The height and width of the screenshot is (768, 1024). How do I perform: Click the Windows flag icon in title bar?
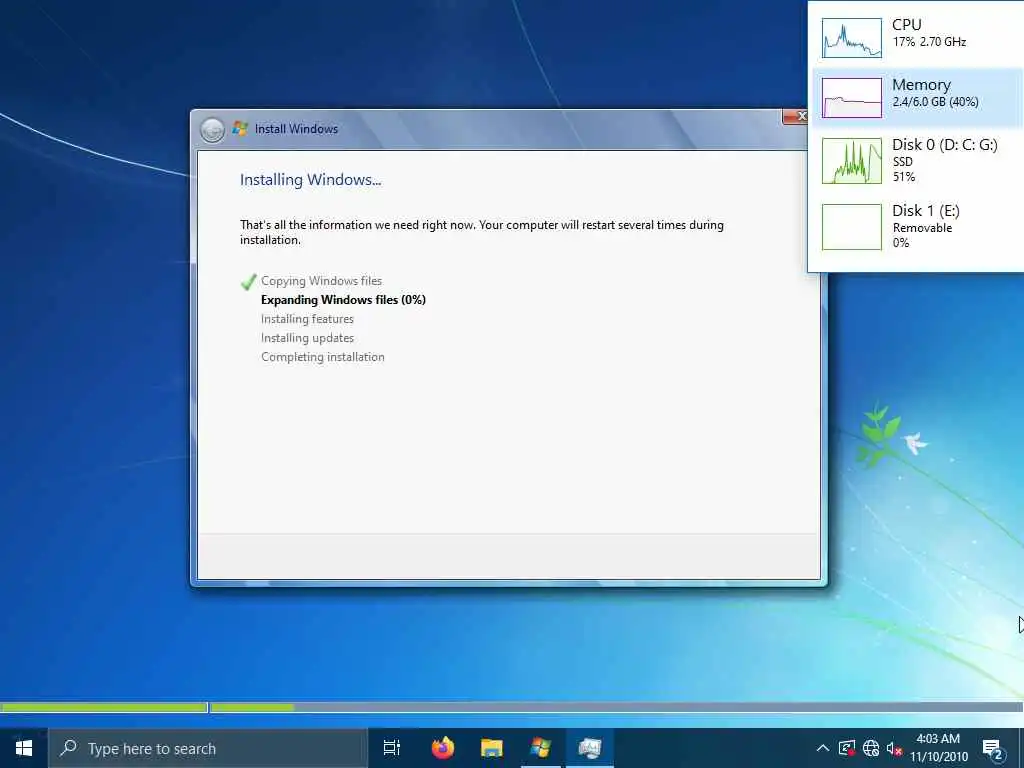[240, 129]
